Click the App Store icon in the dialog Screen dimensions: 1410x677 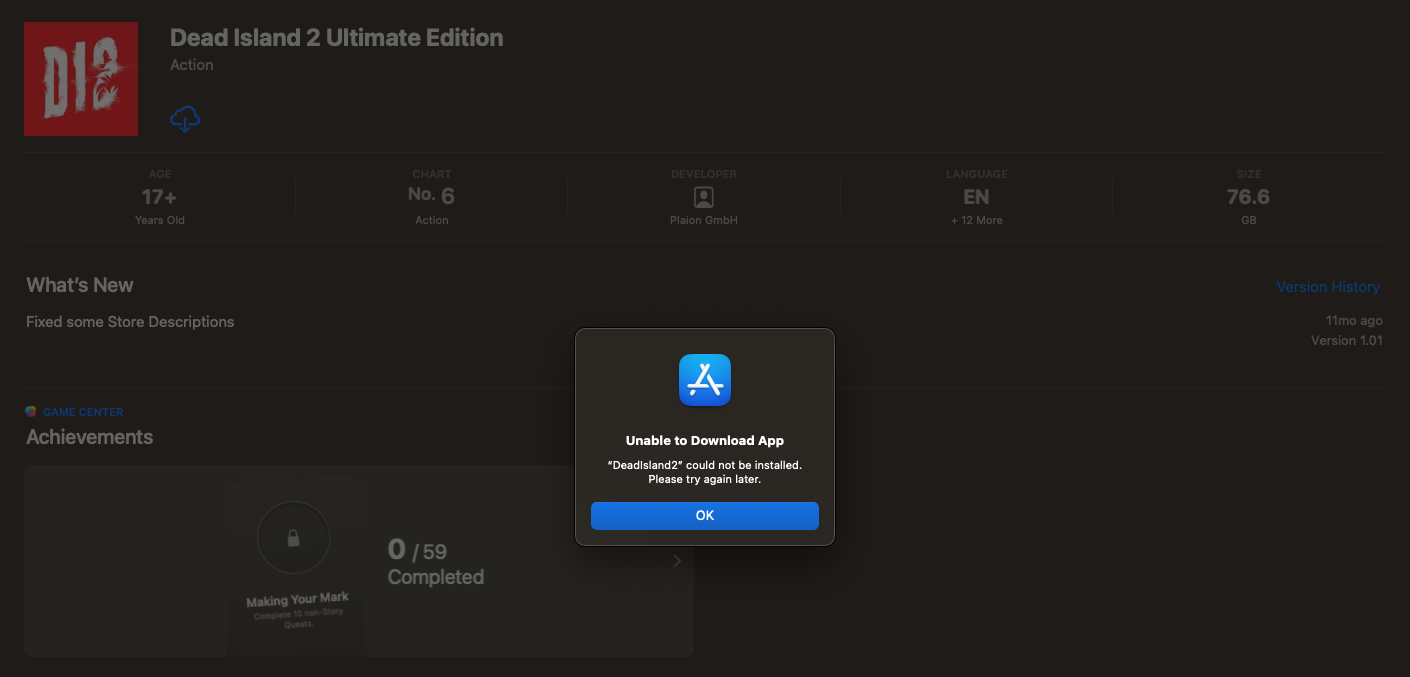point(705,380)
